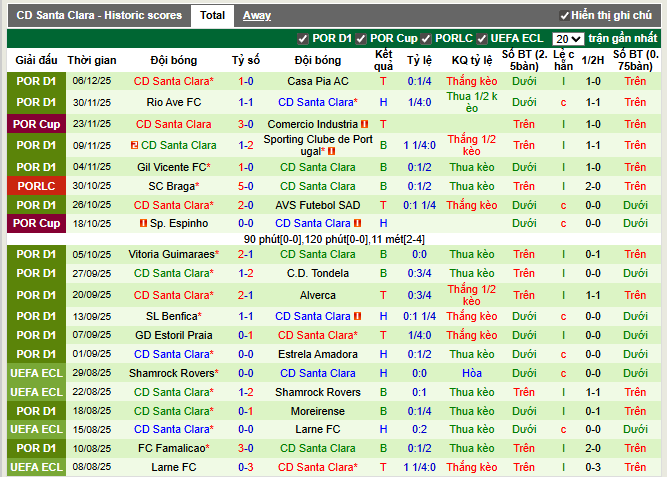Click the Tỷ số column header
This screenshot has height=477, width=667.
point(246,60)
